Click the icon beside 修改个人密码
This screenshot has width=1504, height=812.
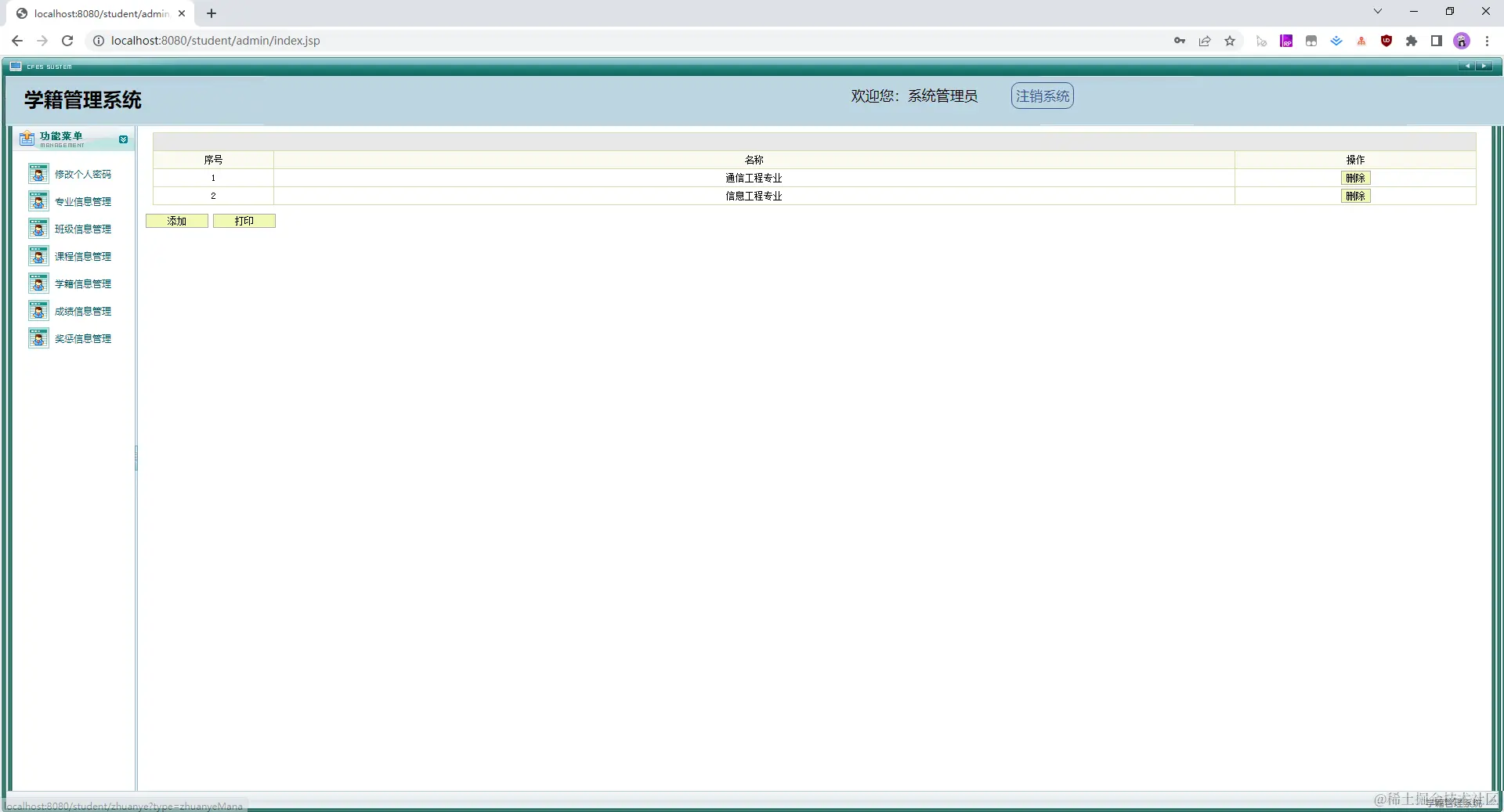38,174
